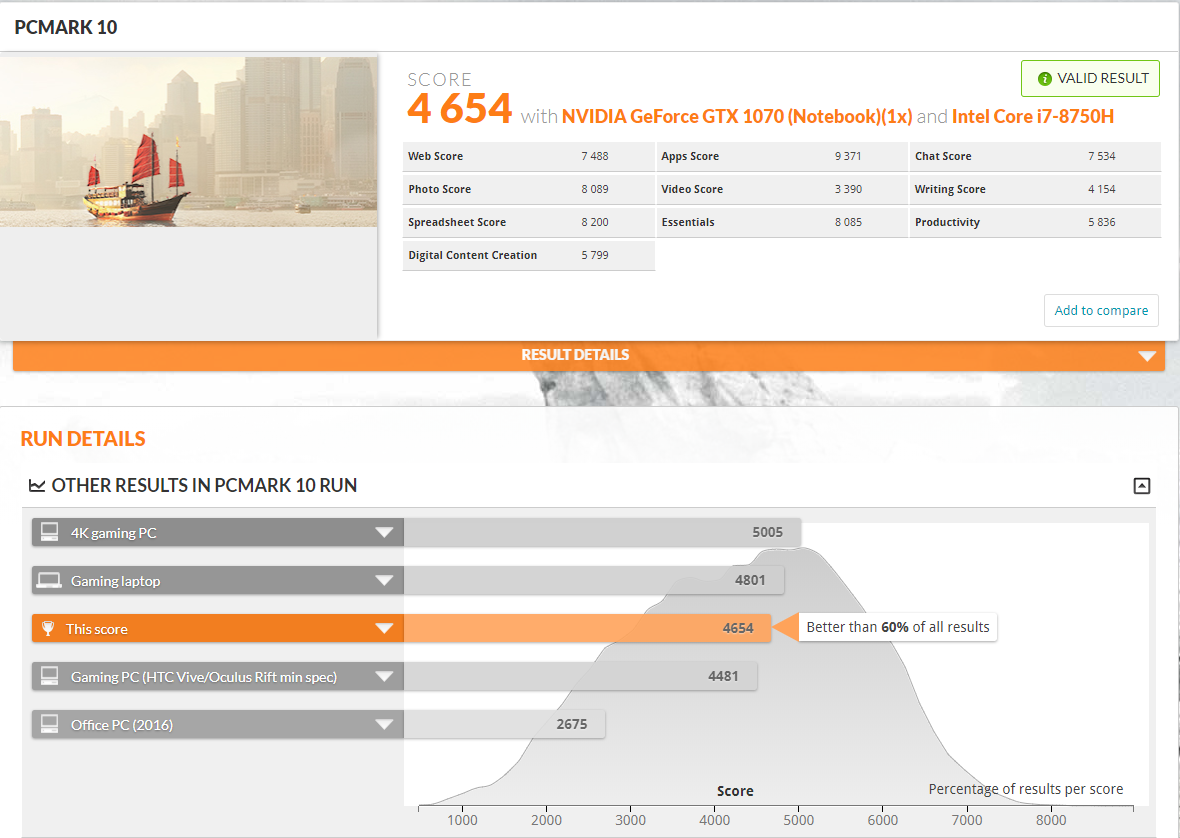Click the Web Score label
Viewport: 1180px width, 838px height.
(x=436, y=156)
